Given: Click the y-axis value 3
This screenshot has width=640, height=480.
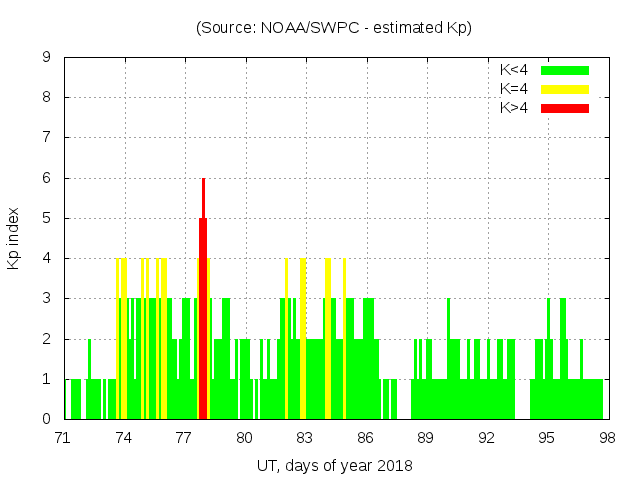Looking at the screenshot, I should coord(46,298).
